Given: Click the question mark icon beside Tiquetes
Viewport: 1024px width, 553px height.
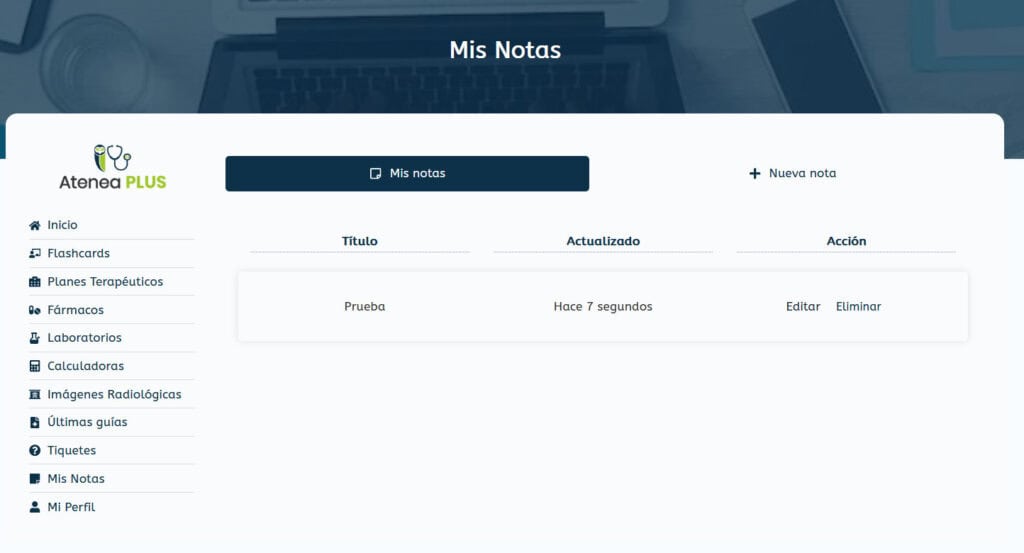Looking at the screenshot, I should click(35, 451).
